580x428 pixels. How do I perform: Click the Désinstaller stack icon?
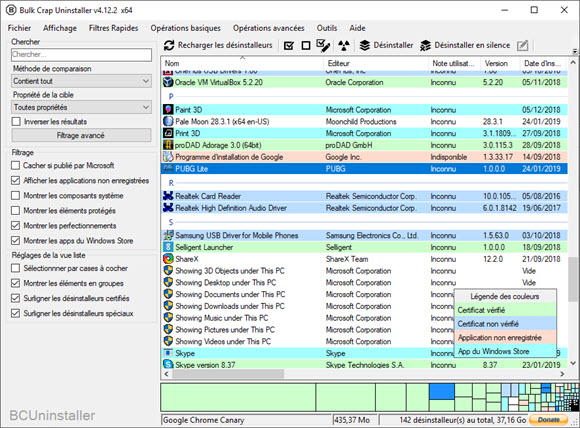point(365,46)
